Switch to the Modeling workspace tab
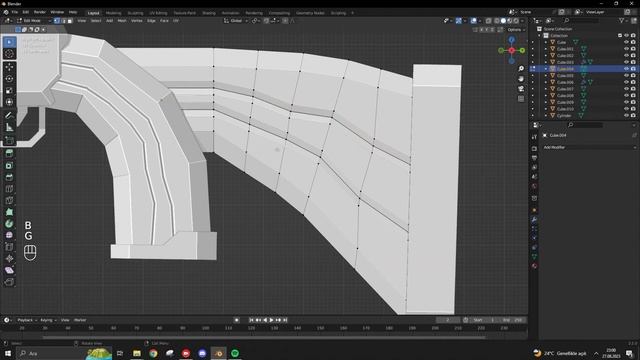This screenshot has height=360, width=640. pyautogui.click(x=113, y=13)
